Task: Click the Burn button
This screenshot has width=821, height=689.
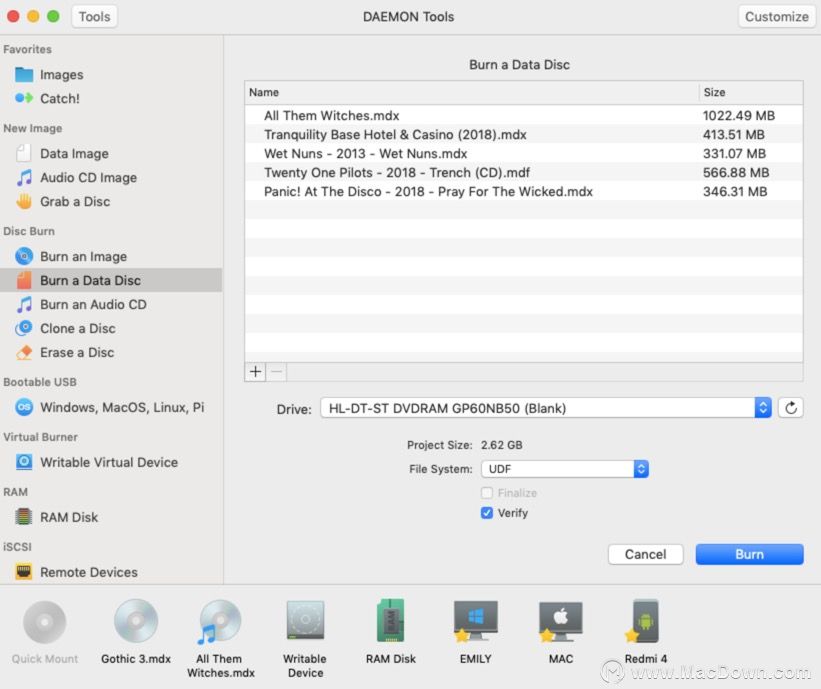Action: tap(749, 554)
